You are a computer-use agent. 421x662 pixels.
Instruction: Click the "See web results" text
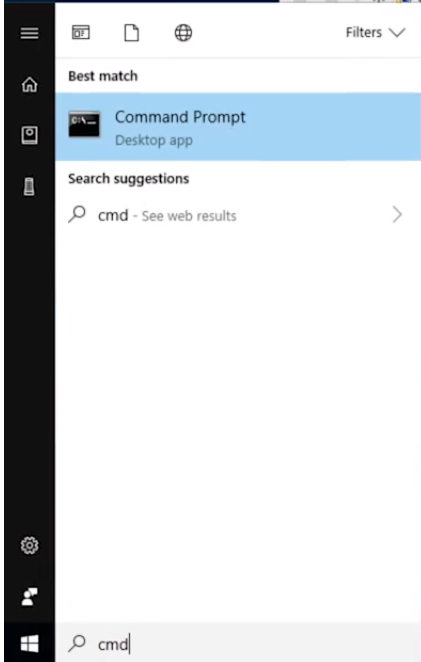pyautogui.click(x=189, y=216)
